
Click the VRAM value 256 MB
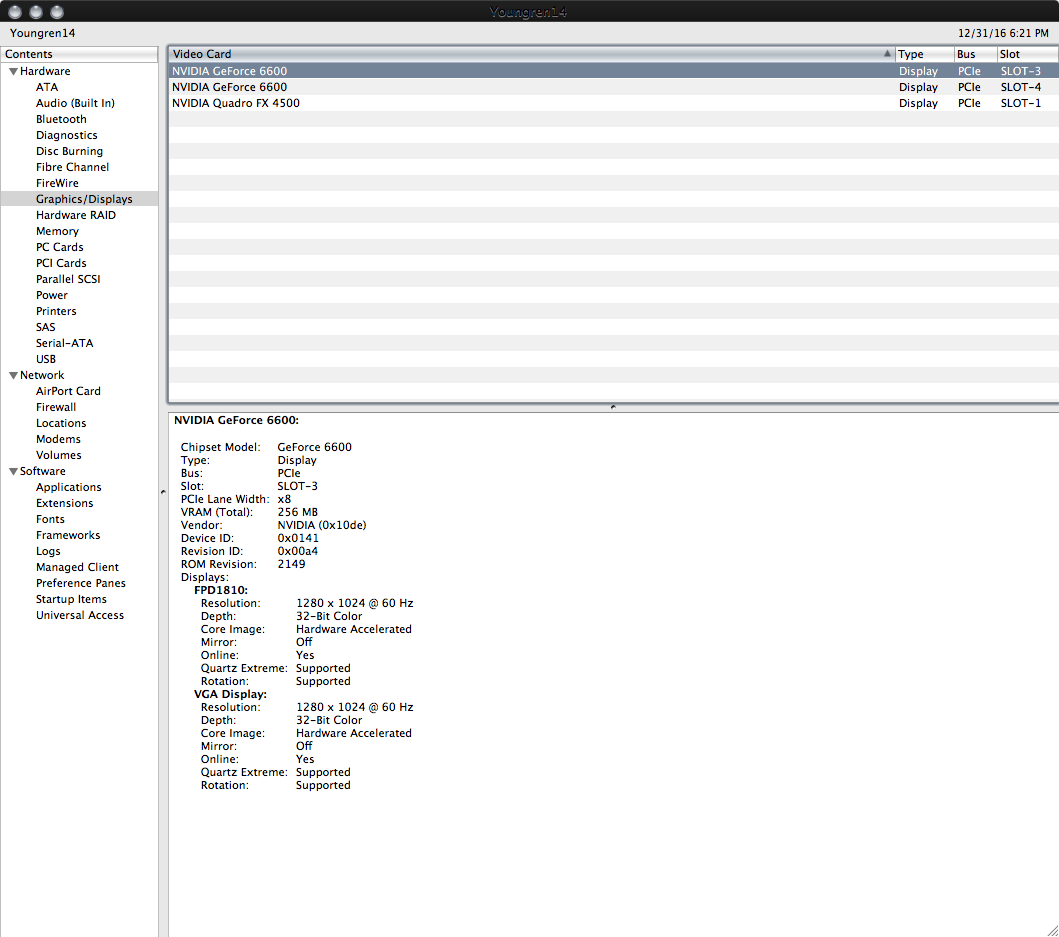297,512
